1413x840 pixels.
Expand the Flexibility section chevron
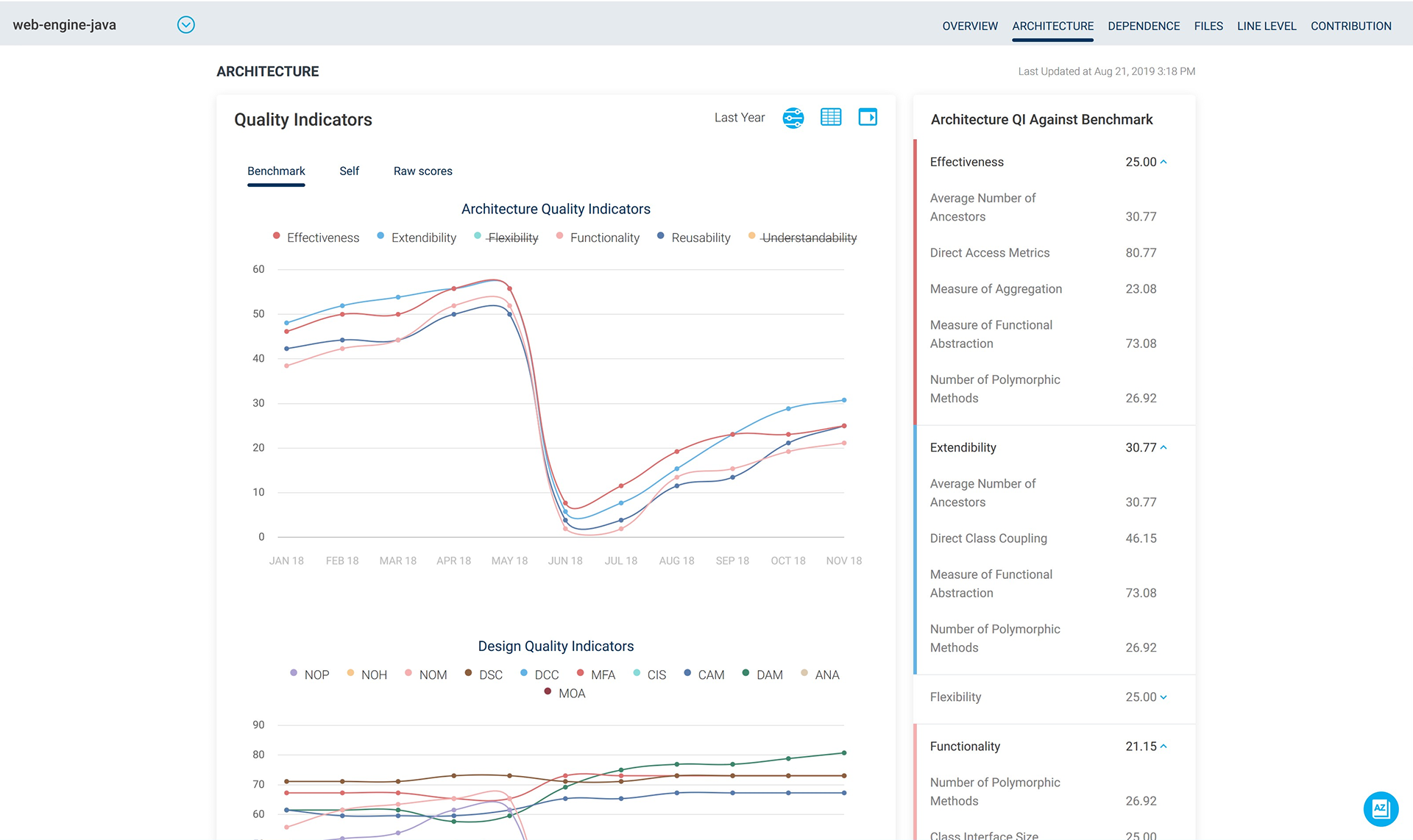point(1164,697)
